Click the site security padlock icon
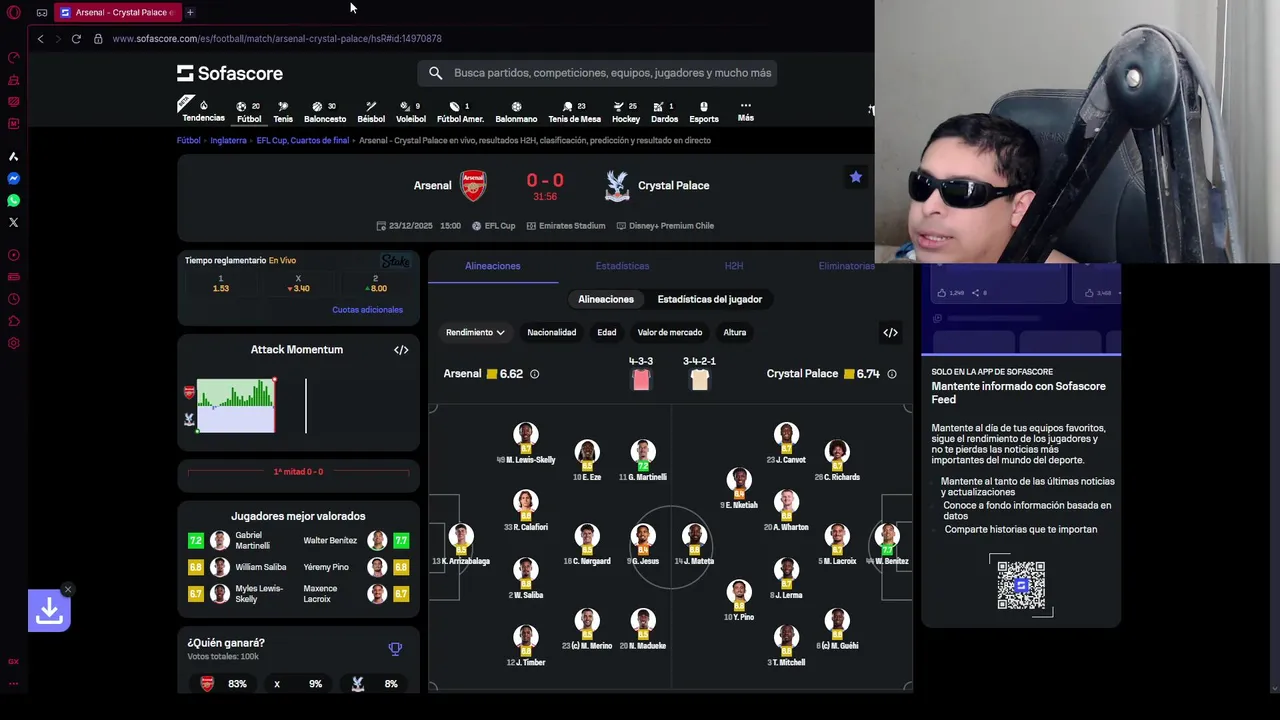Viewport: 1280px width, 720px height. pyautogui.click(x=98, y=39)
